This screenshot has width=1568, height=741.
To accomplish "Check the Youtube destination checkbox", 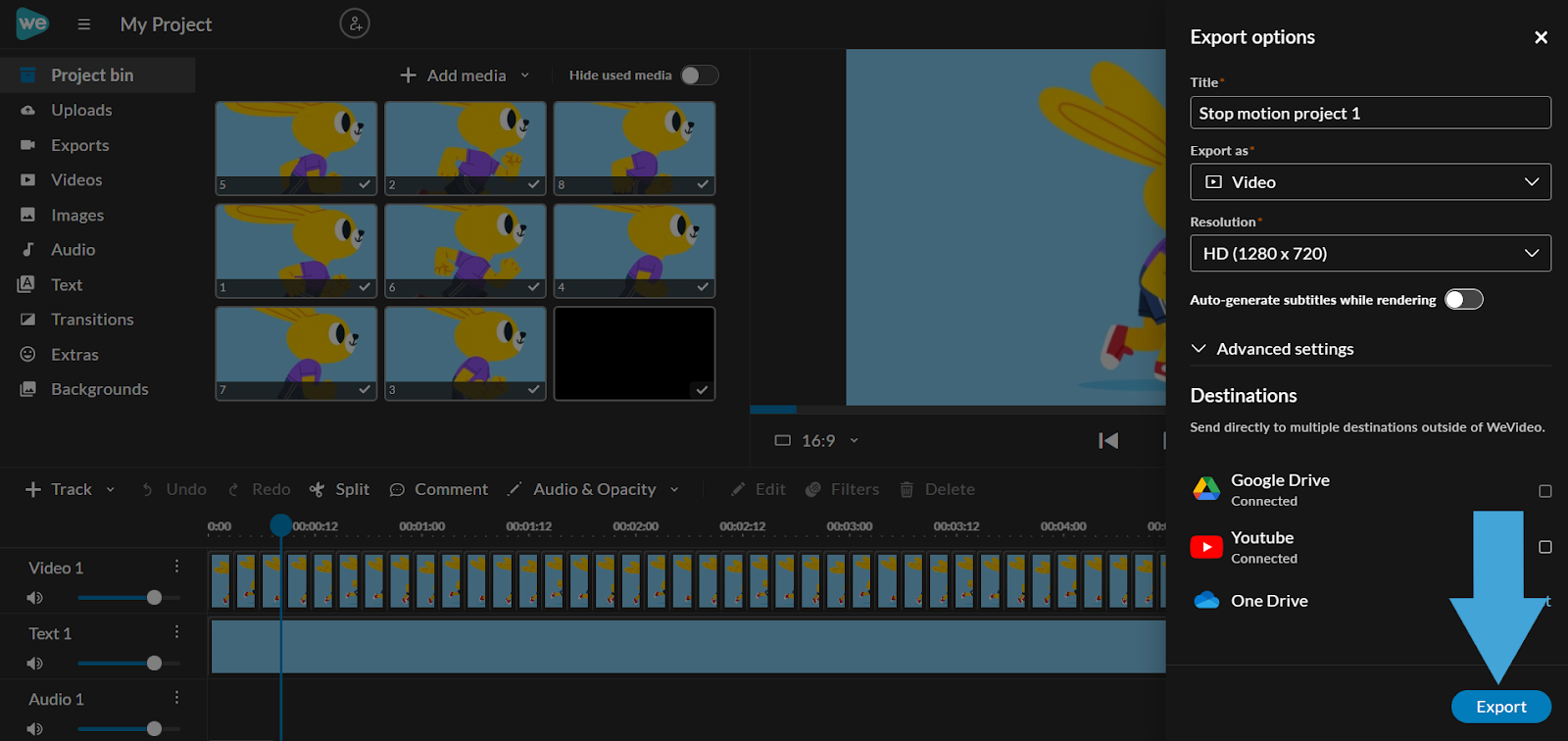I will click(x=1545, y=547).
